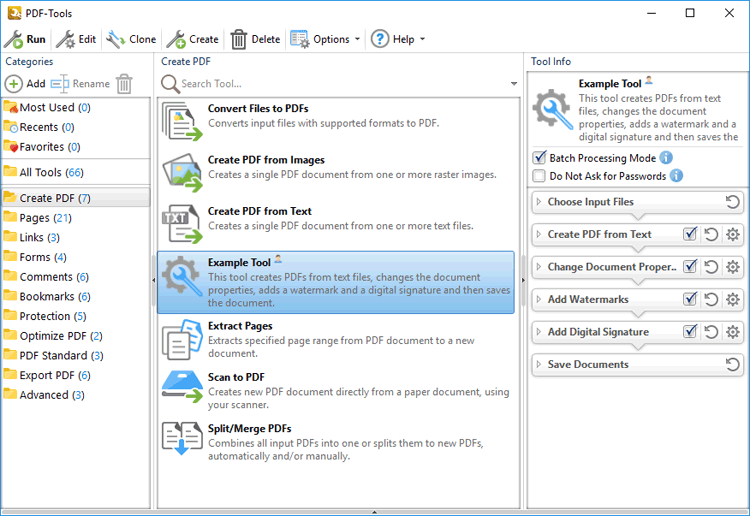Viewport: 750px width, 516px height.
Task: Select the Create PDF from Text tool icon
Action: click(182, 224)
